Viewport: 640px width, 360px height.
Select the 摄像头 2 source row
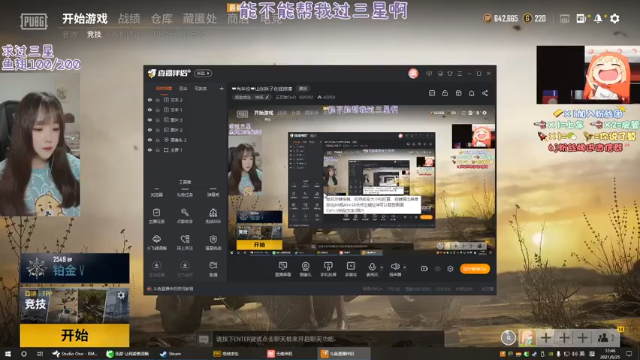pyautogui.click(x=186, y=140)
